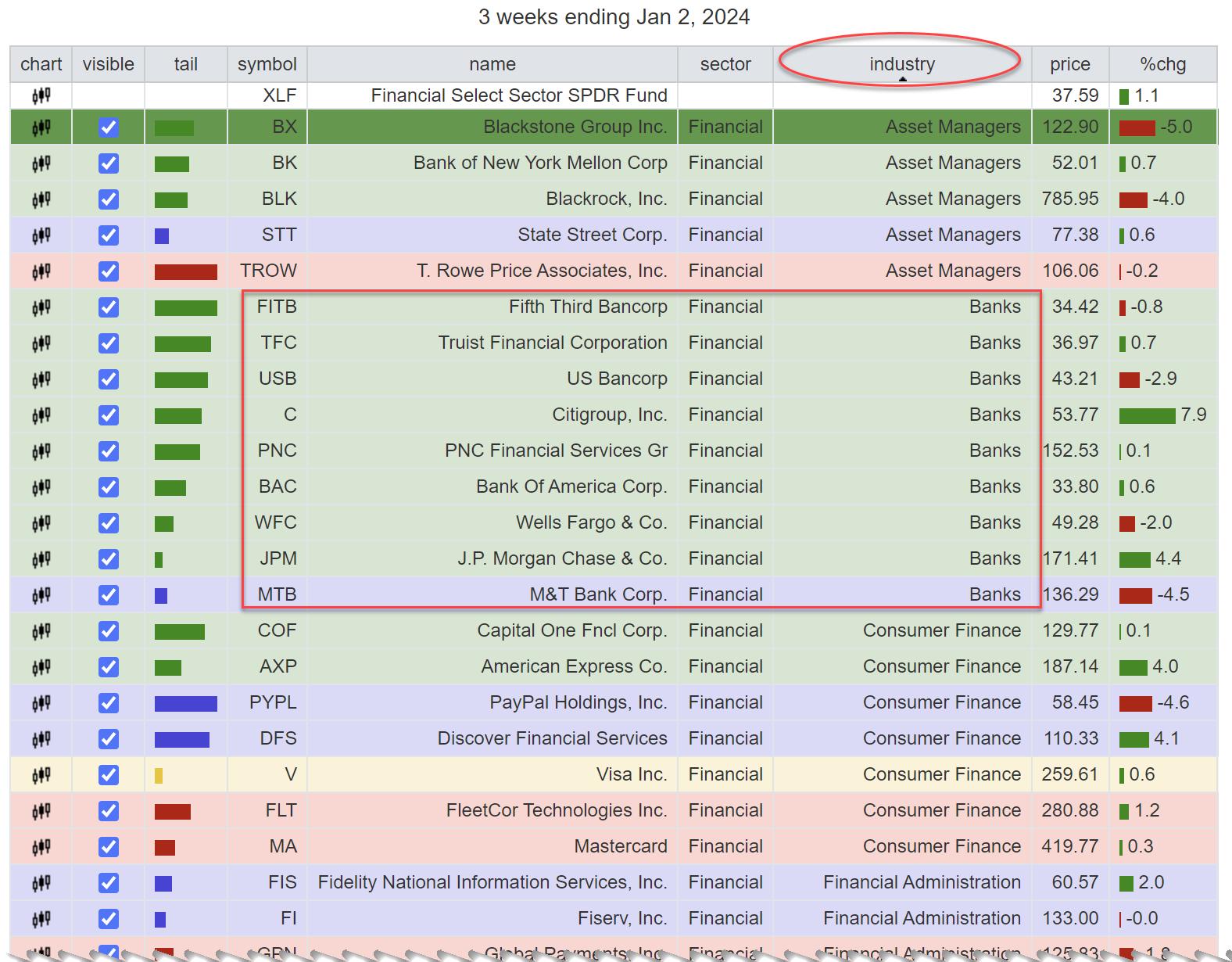Viewport: 1232px width, 962px height.
Task: Open chart icon for PayPal Holdings row
Action: coord(41,703)
